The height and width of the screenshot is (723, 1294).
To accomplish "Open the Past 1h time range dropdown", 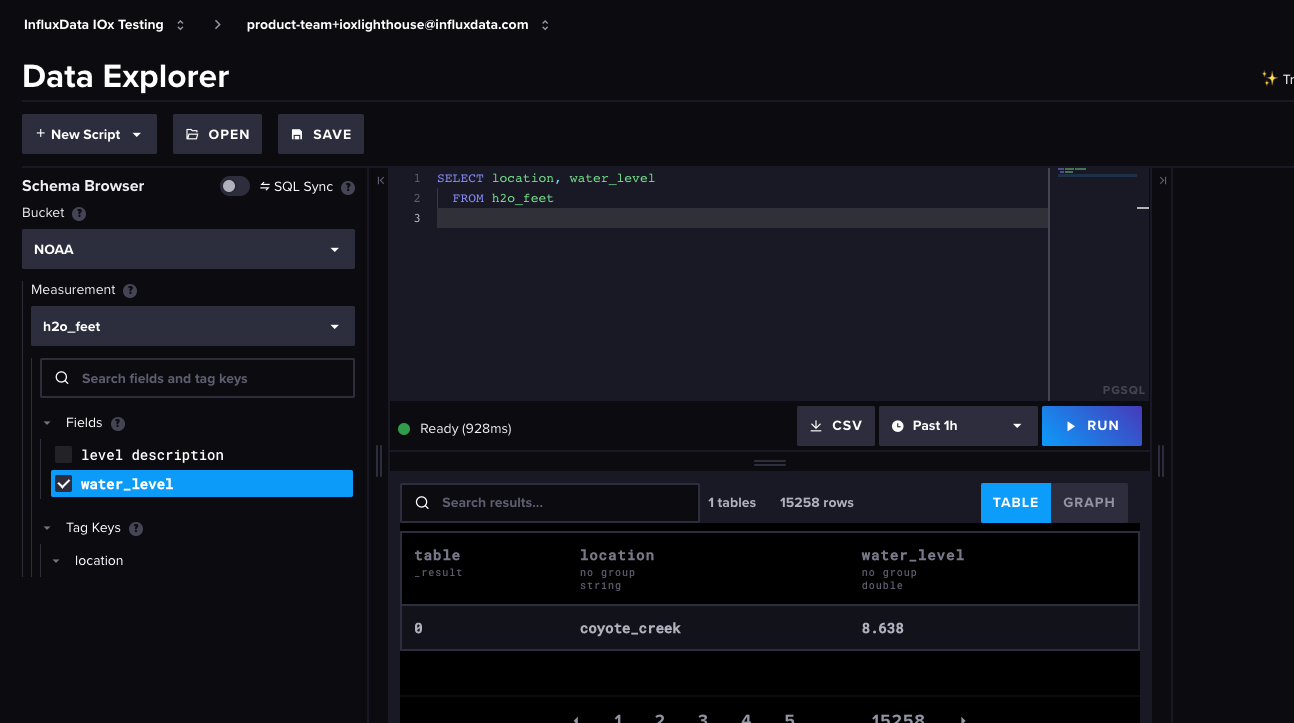I will tap(957, 425).
